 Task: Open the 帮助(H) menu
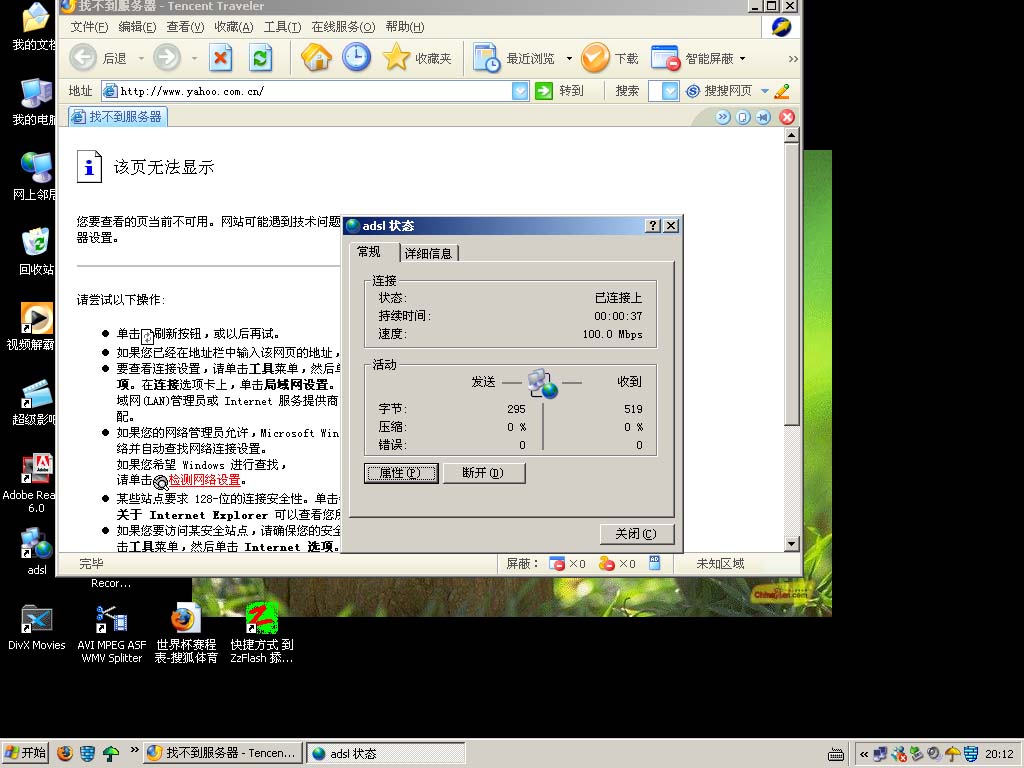tap(404, 27)
